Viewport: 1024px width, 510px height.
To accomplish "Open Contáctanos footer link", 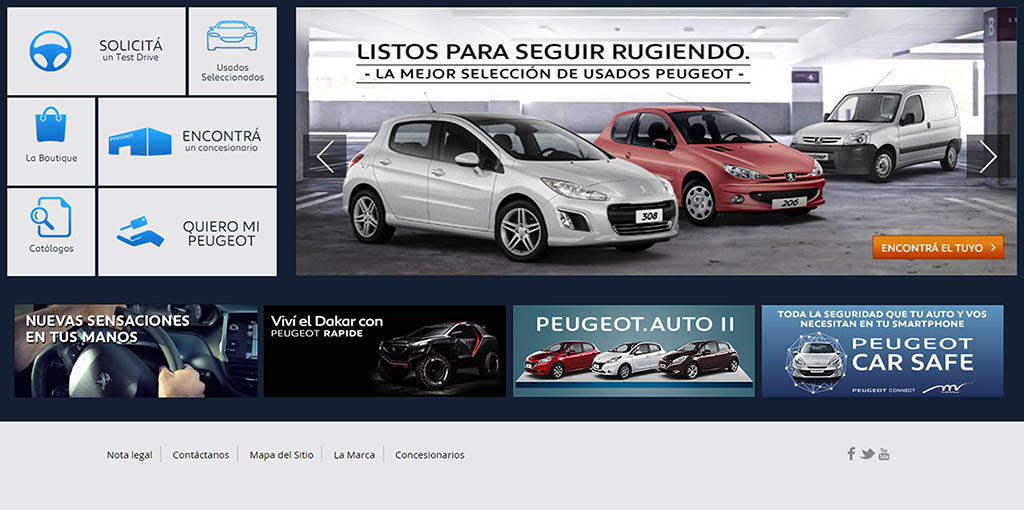I will coord(200,455).
